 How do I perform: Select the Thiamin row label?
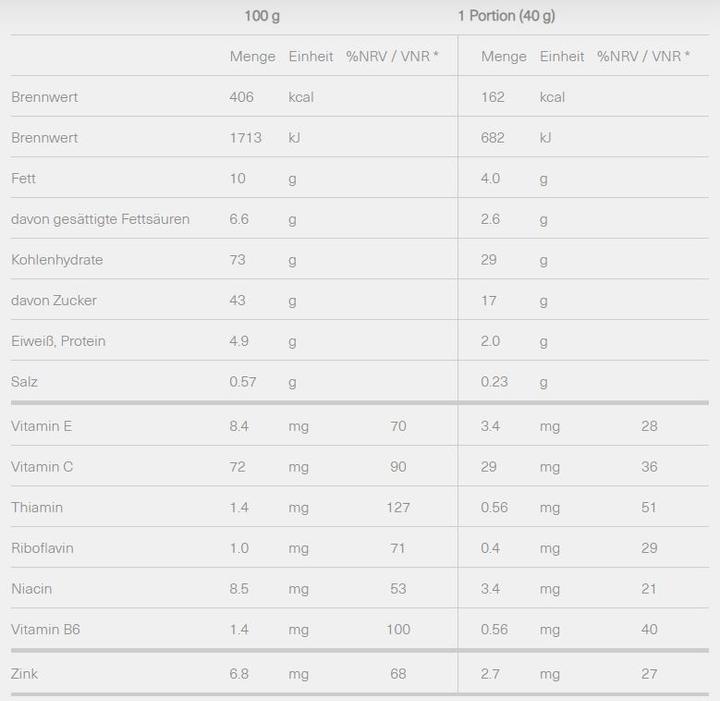point(37,507)
